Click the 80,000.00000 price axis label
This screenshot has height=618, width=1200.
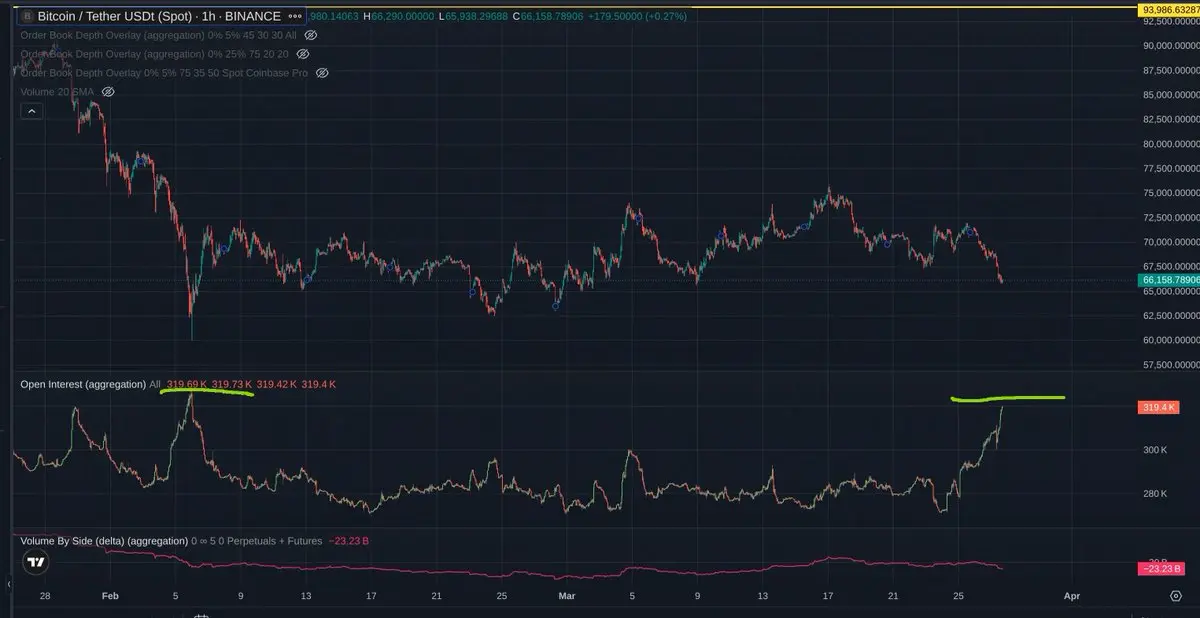click(x=1169, y=144)
